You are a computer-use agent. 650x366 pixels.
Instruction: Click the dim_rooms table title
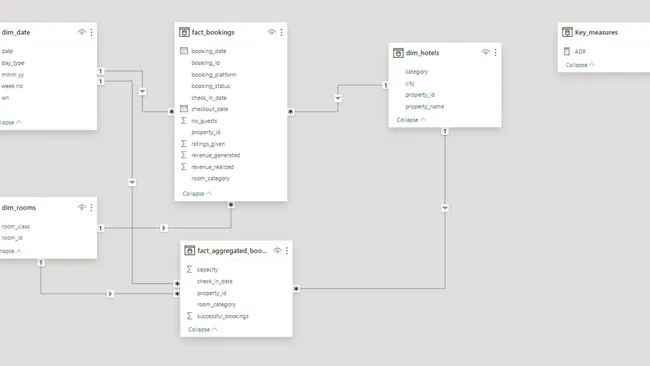coord(19,208)
